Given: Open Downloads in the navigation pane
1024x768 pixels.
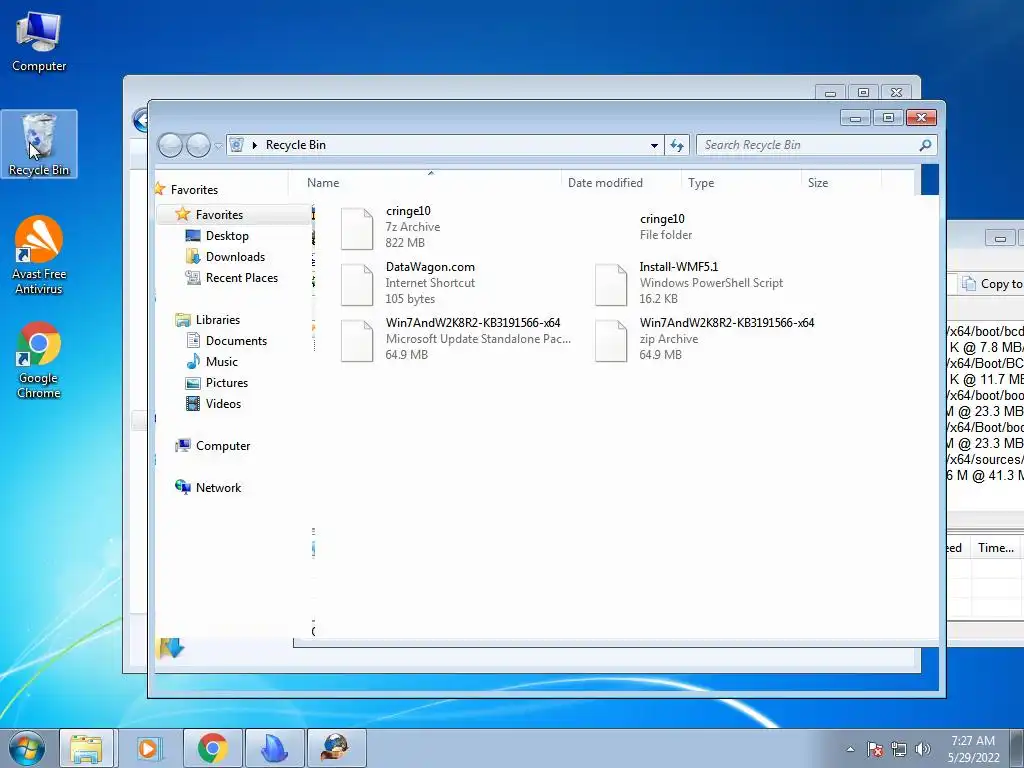Looking at the screenshot, I should tap(235, 257).
